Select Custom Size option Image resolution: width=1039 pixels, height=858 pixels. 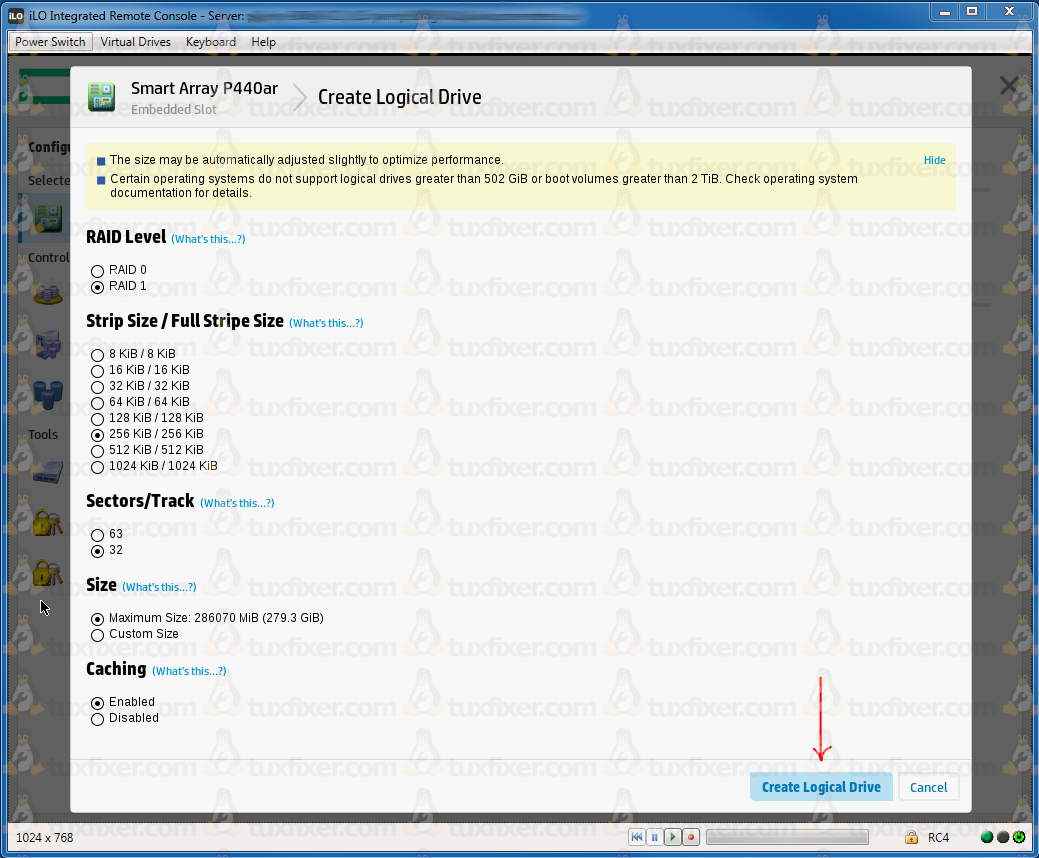[x=97, y=635]
